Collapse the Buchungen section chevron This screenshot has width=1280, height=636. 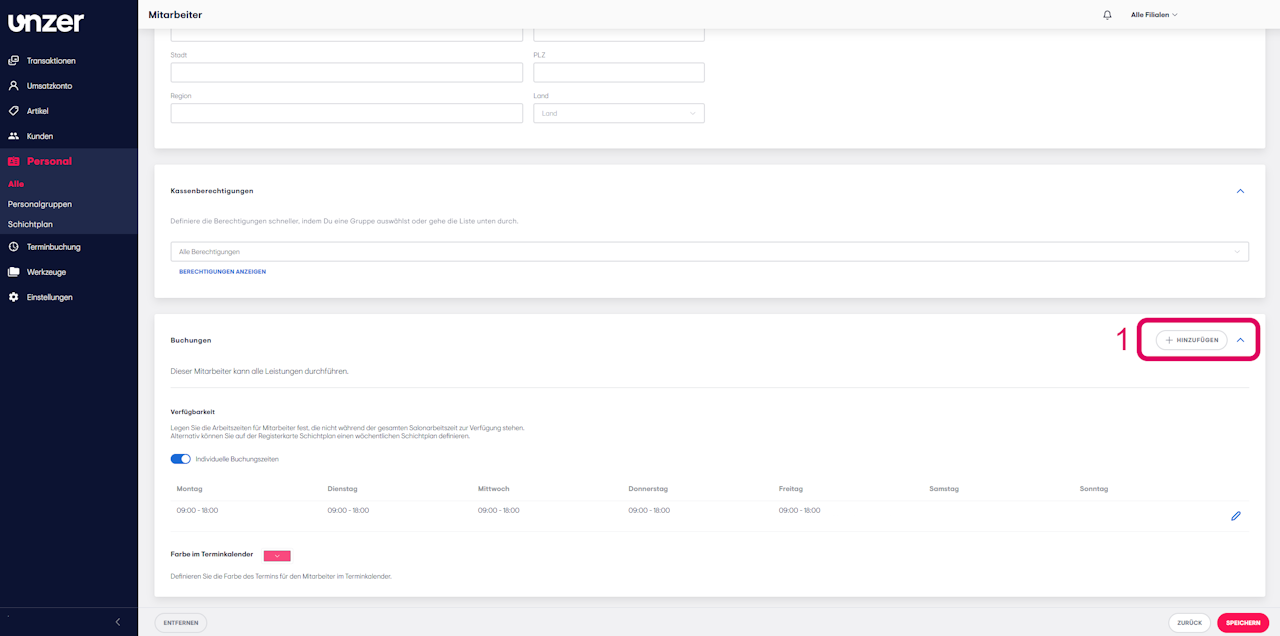pos(1240,340)
